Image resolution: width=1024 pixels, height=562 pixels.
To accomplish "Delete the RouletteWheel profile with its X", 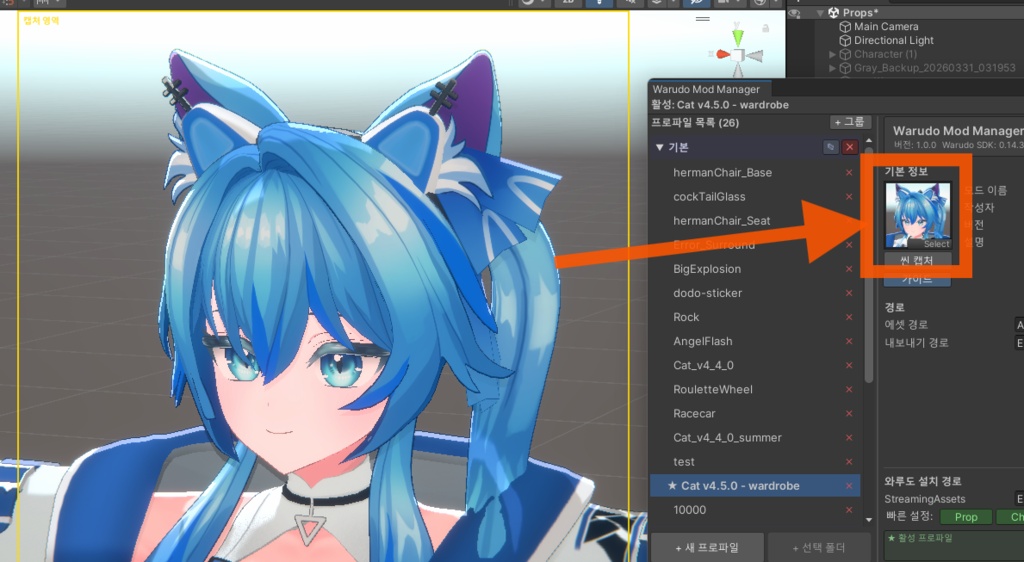I will pyautogui.click(x=849, y=390).
